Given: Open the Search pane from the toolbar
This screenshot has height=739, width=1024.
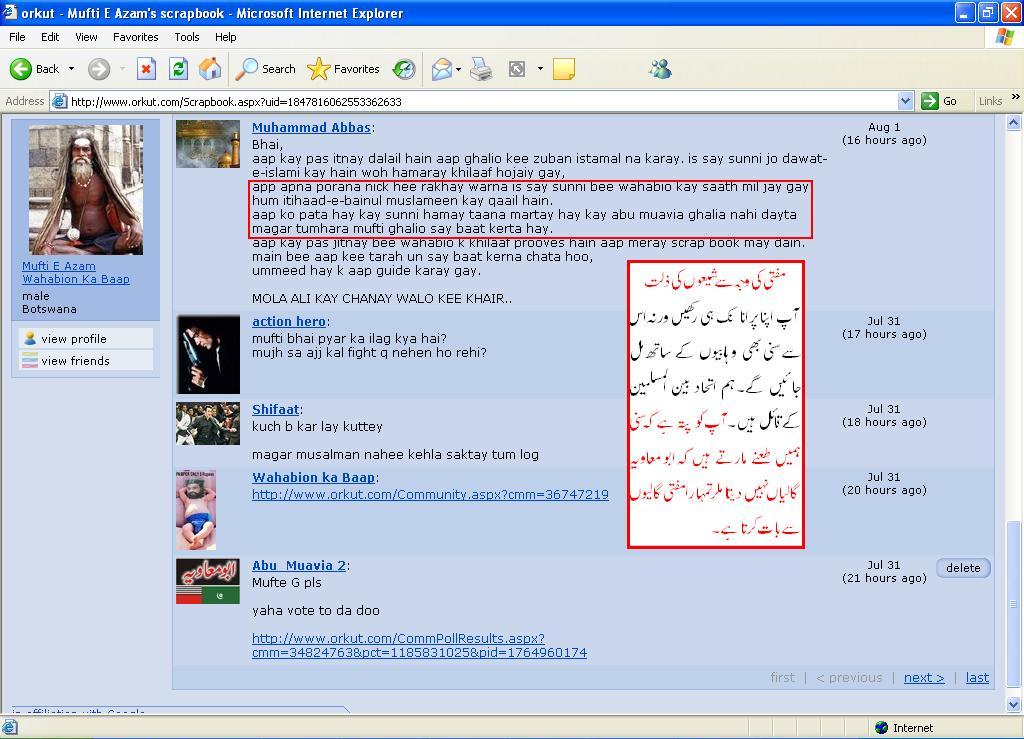Looking at the screenshot, I should click(x=266, y=69).
